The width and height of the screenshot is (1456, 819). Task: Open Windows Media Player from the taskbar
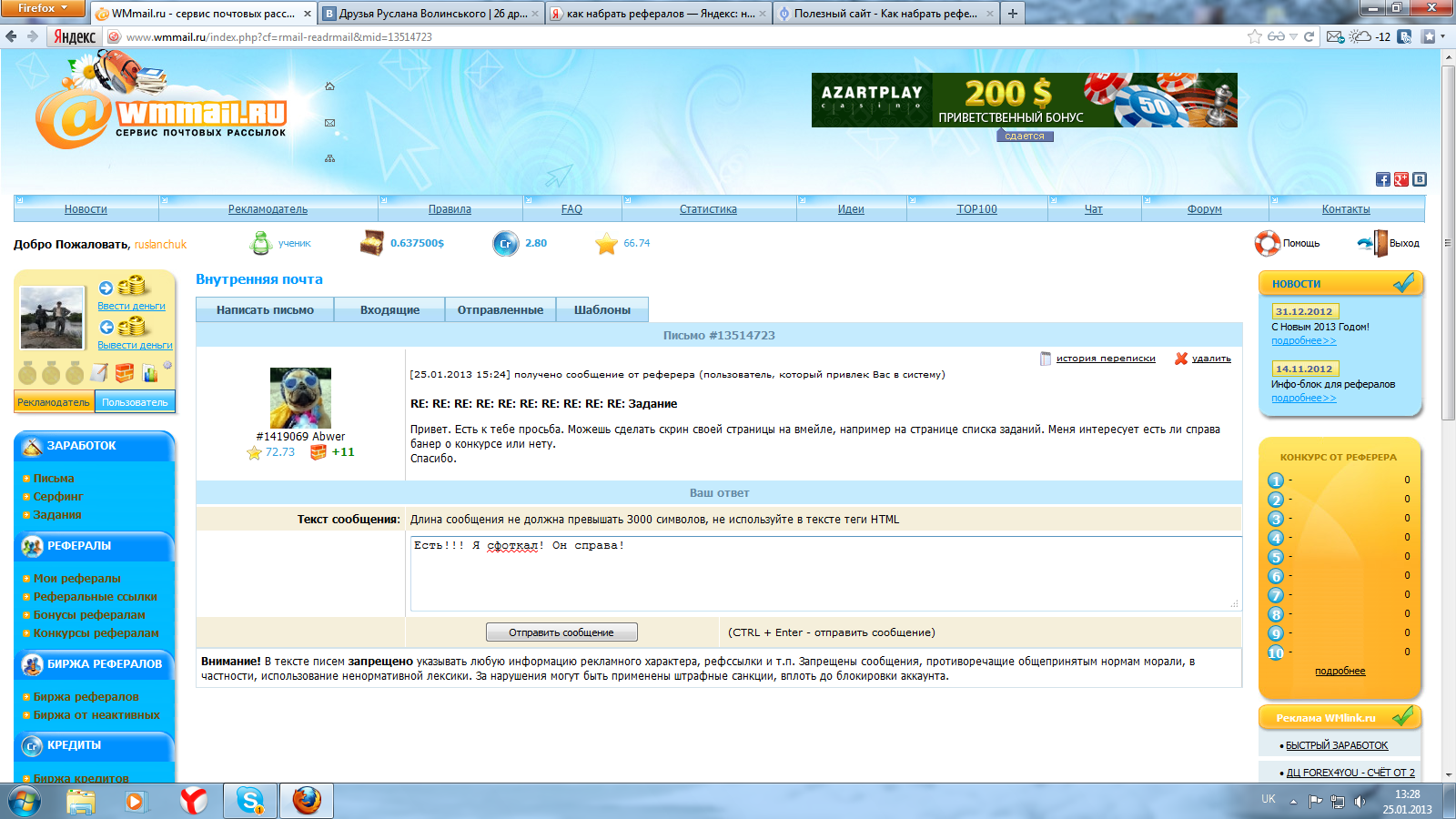tap(136, 801)
